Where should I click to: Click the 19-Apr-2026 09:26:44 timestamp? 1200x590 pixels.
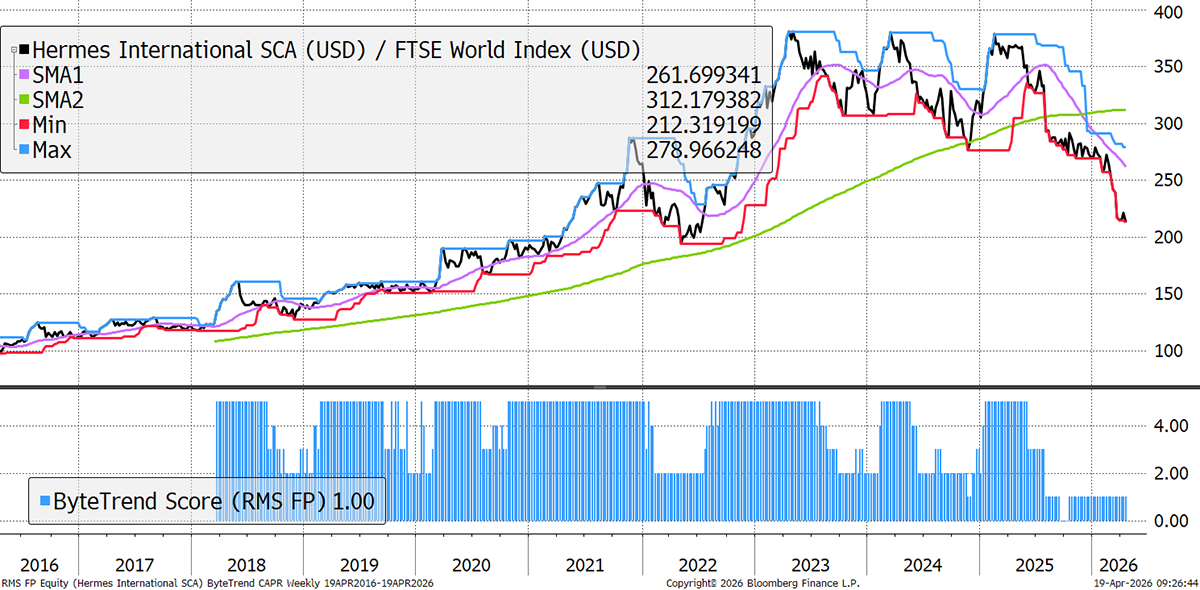tap(1148, 582)
